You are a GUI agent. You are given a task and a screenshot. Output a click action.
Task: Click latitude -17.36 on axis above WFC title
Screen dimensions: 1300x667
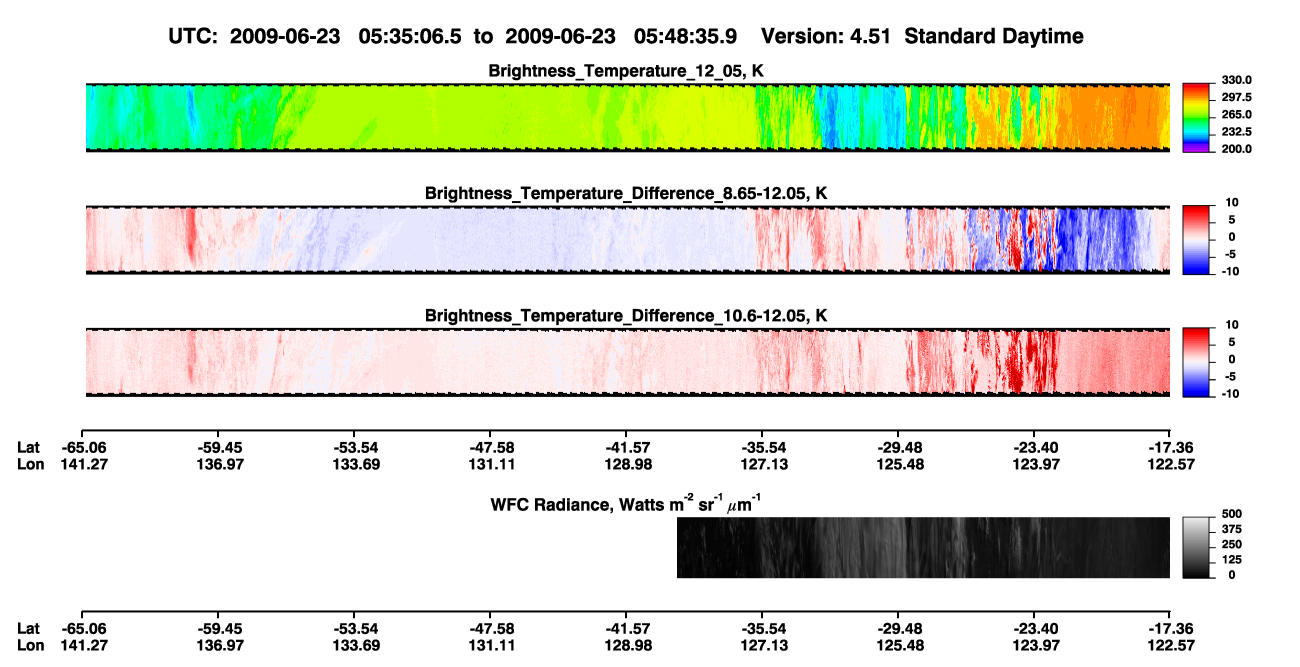[1171, 447]
